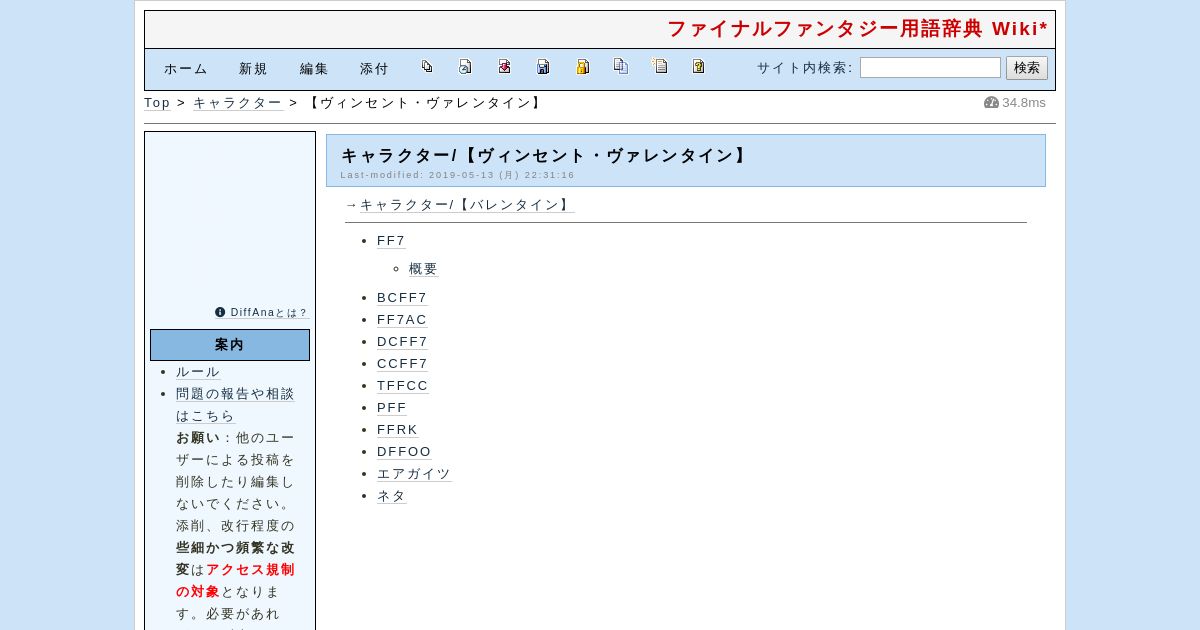1200x630 pixels.
Task: Click the red アクセス規制の対象 warning text
Action: pyautogui.click(x=235, y=581)
